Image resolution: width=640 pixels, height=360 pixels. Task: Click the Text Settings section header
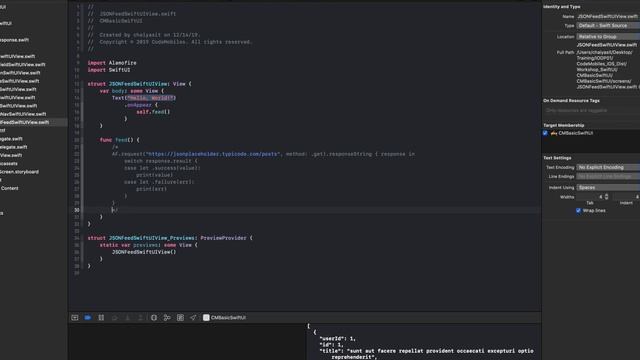(x=557, y=158)
